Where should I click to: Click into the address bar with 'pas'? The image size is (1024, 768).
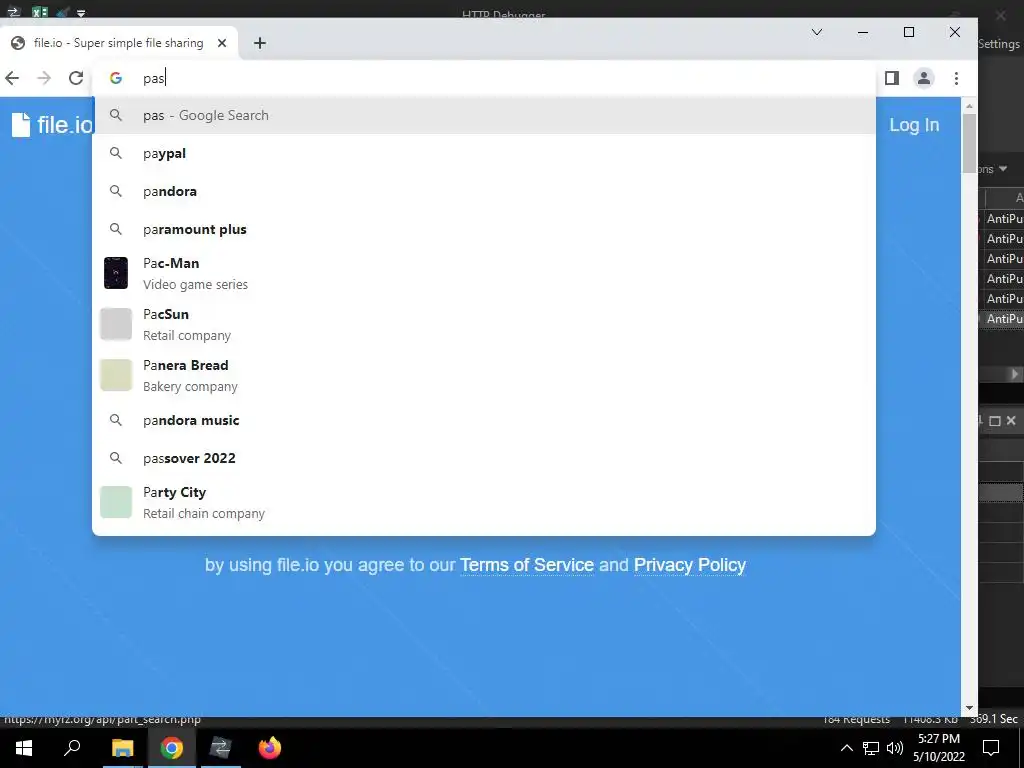pyautogui.click(x=483, y=78)
